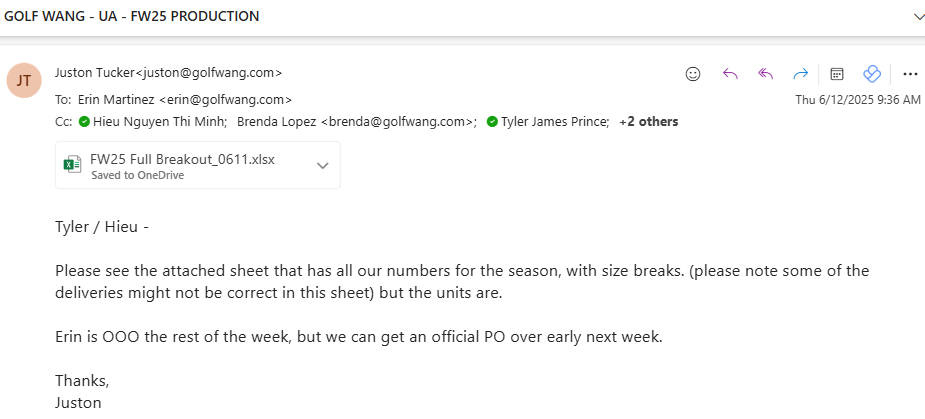Click the Excel icon on the attachment

point(72,165)
